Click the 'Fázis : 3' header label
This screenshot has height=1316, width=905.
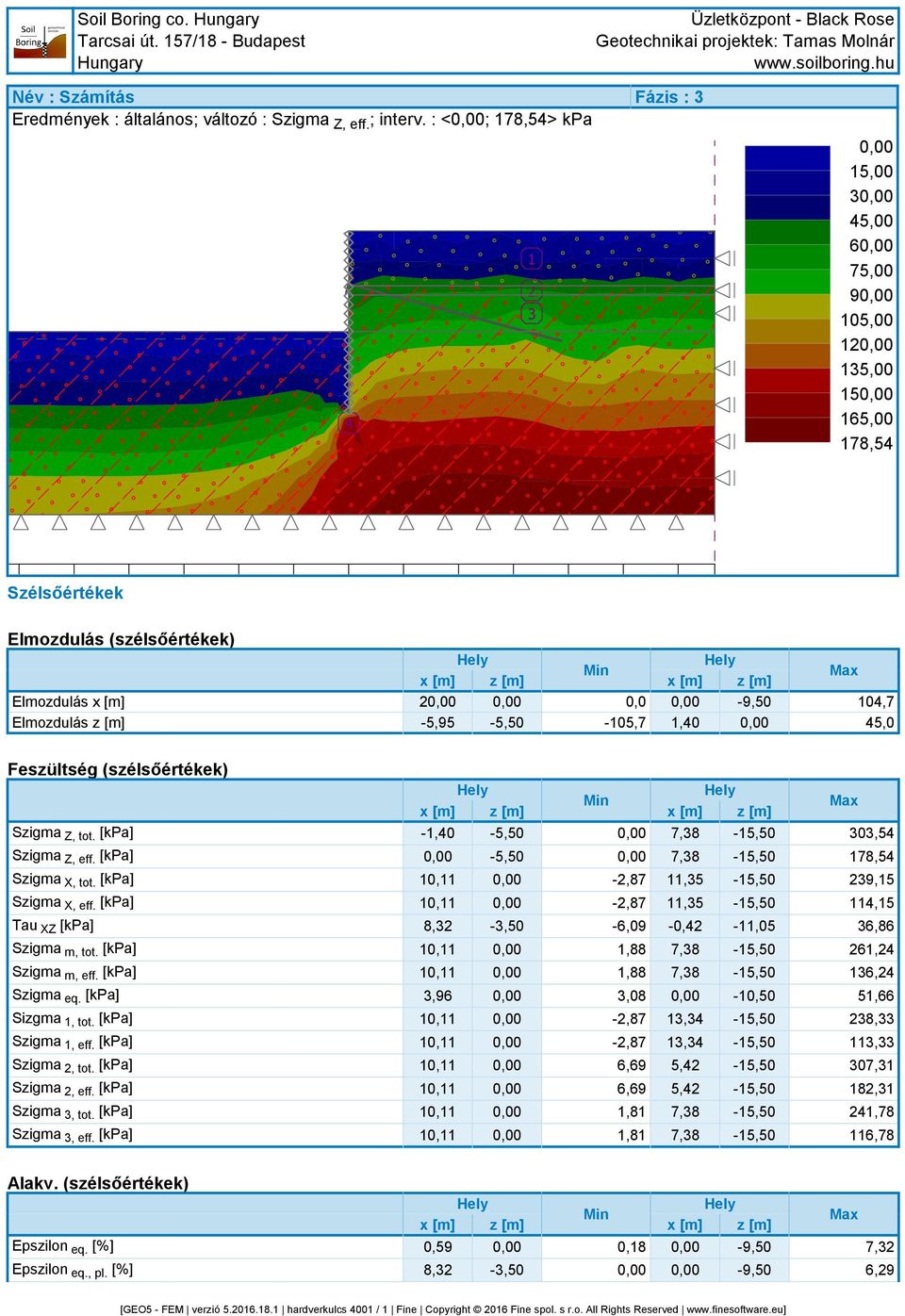(668, 97)
